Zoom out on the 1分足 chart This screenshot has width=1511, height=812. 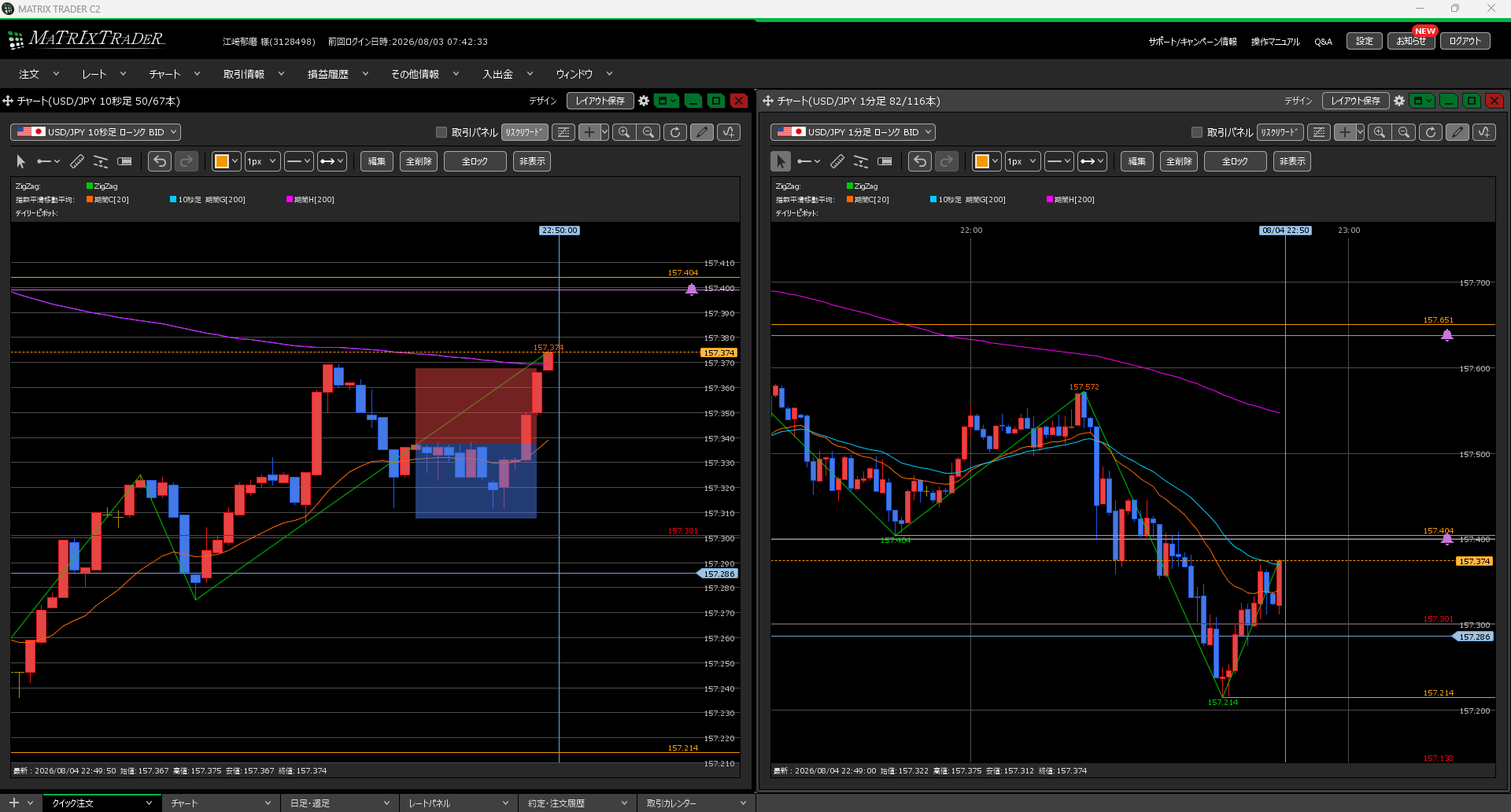[1404, 132]
